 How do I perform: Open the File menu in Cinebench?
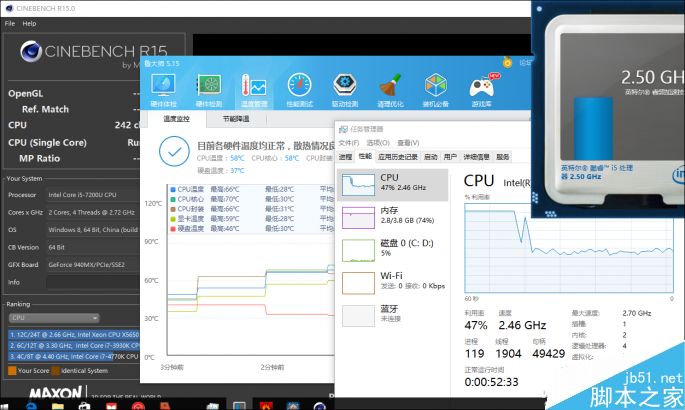[x=10, y=24]
